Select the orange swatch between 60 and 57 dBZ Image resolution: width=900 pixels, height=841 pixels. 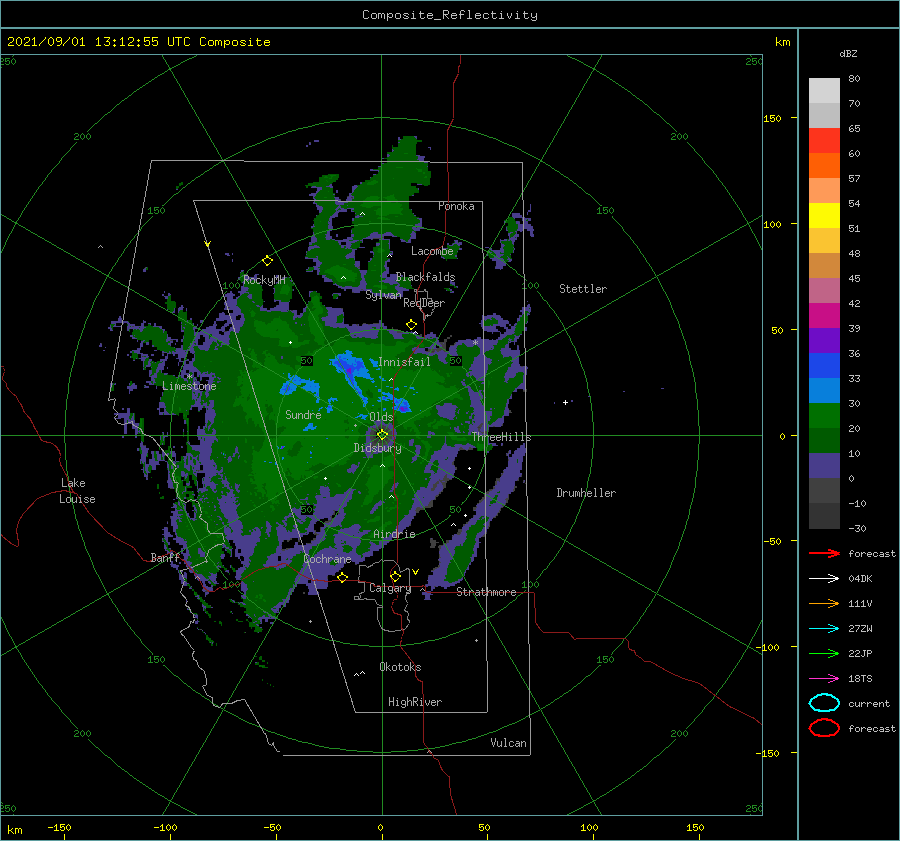click(x=824, y=166)
